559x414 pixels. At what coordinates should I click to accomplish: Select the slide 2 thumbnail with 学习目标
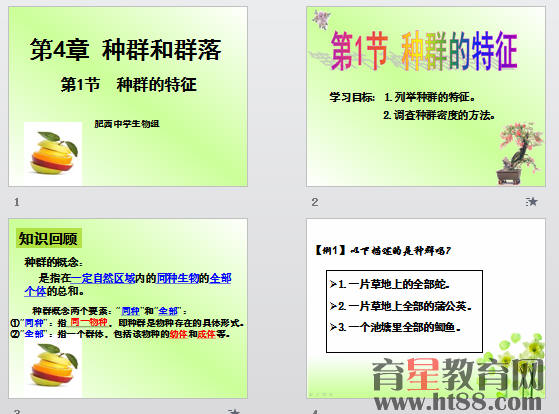(x=426, y=96)
